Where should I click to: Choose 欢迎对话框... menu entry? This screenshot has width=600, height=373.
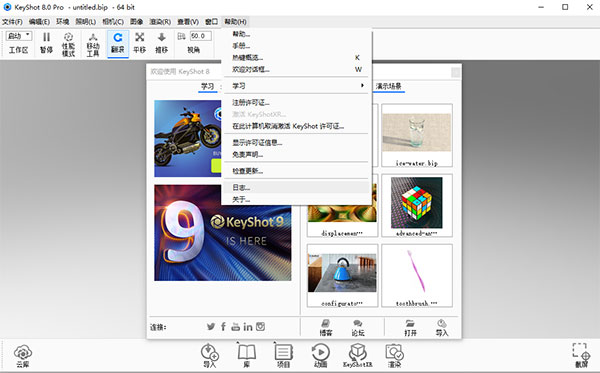[x=296, y=70]
